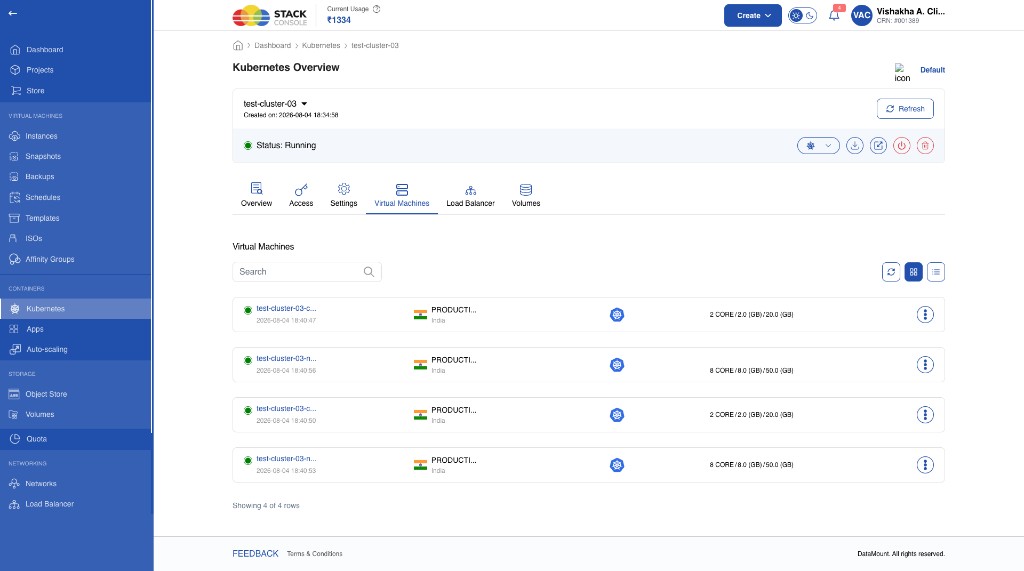Image resolution: width=1024 pixels, height=571 pixels.
Task: Click download kubeconfig icon
Action: click(855, 146)
